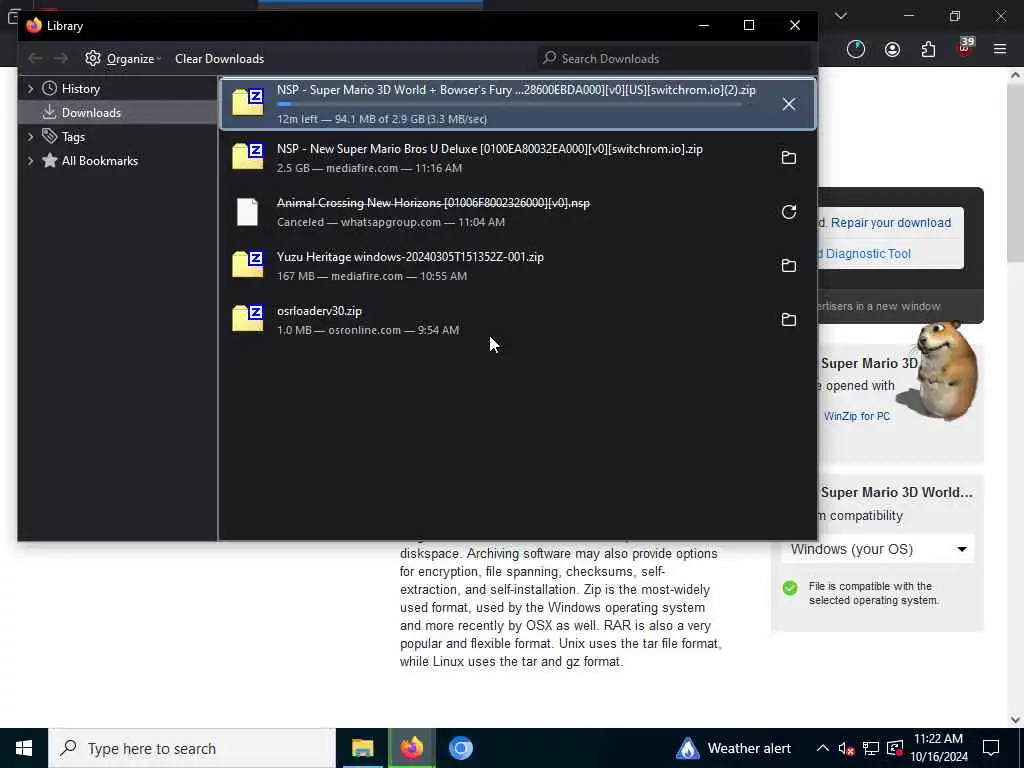Select the Animal Crossing New Horizons entry
This screenshot has height=768, width=1024.
[x=518, y=212]
